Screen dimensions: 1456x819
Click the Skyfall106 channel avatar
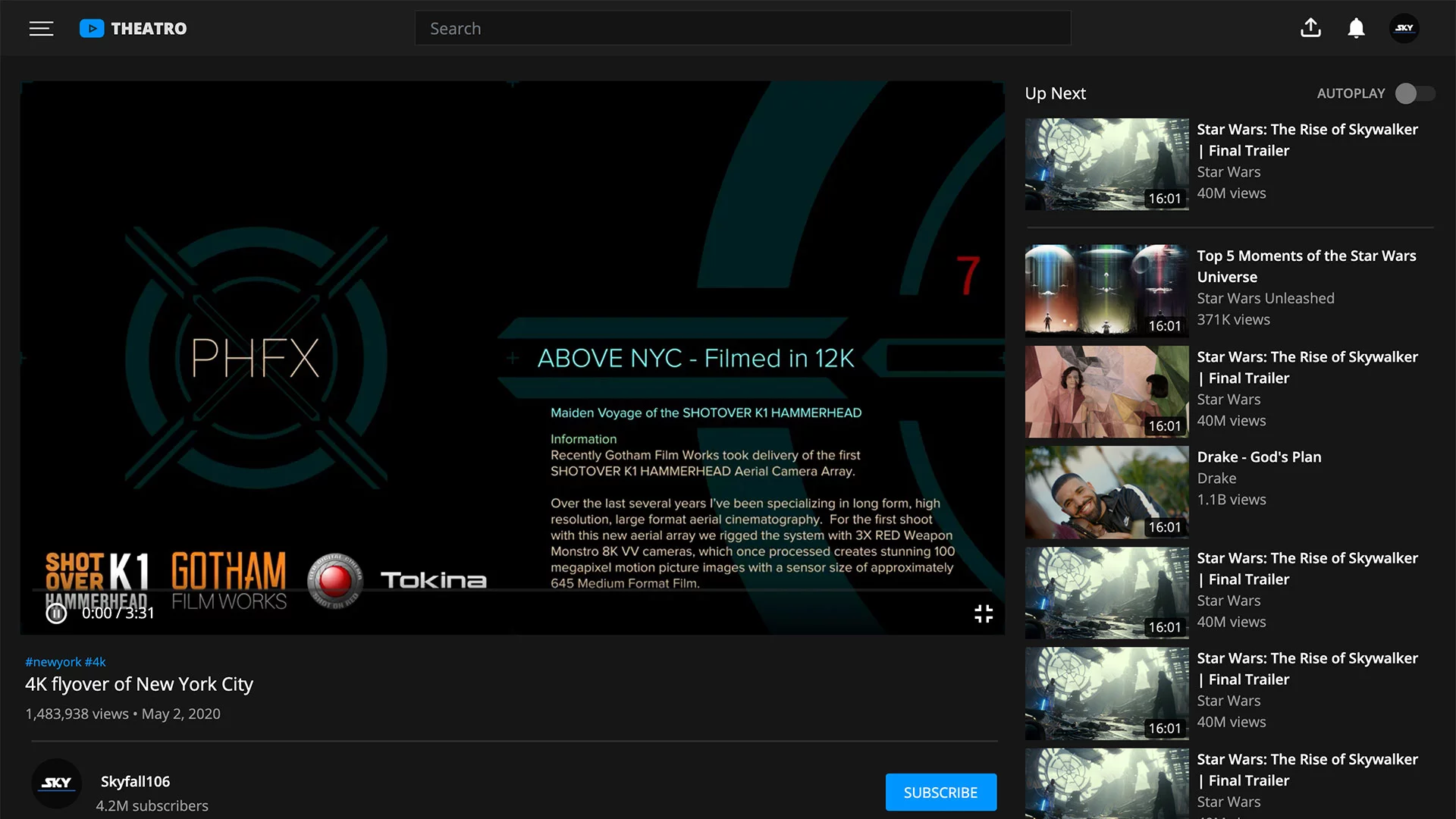56,783
